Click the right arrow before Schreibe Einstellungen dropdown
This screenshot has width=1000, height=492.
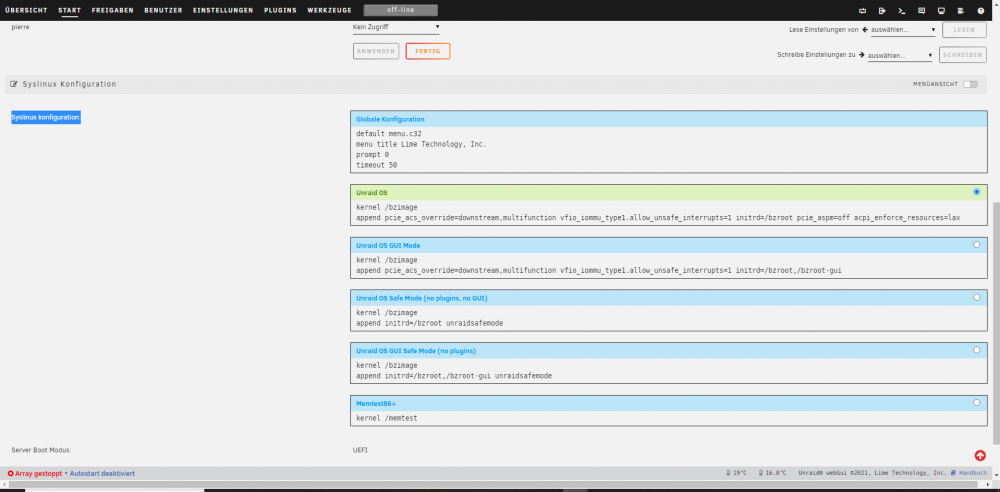point(862,55)
